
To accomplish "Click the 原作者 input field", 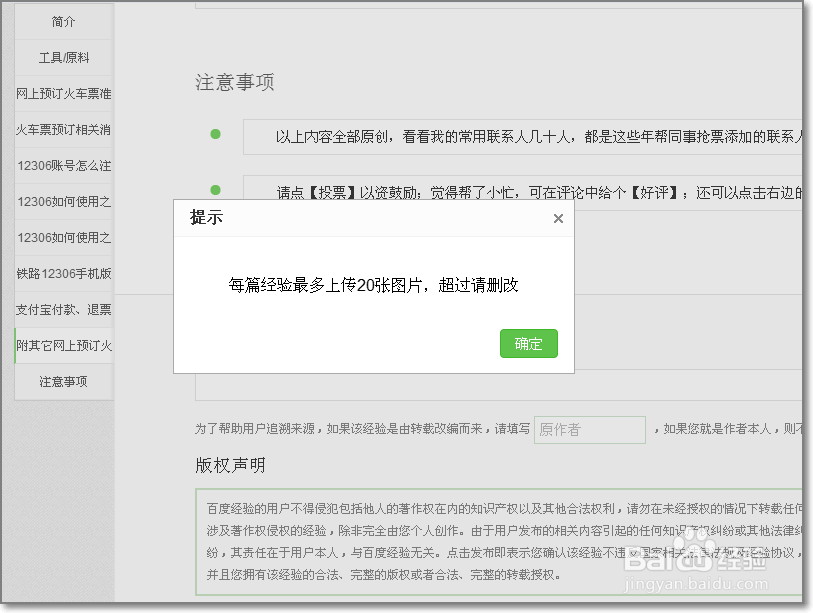I will point(589,429).
